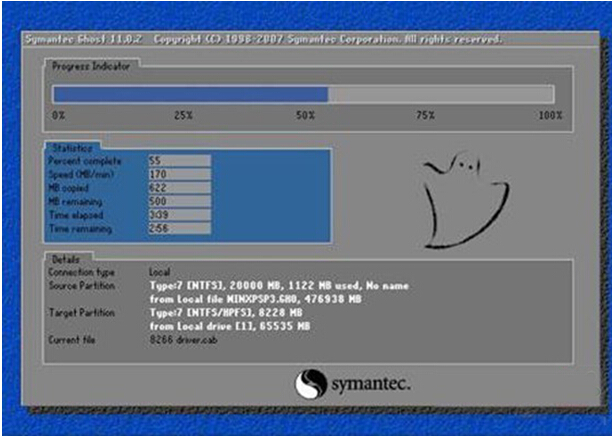This screenshot has height=437, width=612.
Task: Select the Time elapsed value field
Action: [x=178, y=215]
